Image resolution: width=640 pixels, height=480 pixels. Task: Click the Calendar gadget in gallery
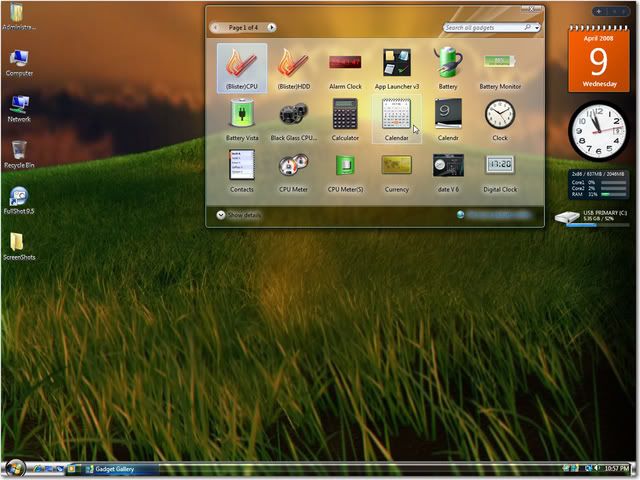pyautogui.click(x=397, y=120)
